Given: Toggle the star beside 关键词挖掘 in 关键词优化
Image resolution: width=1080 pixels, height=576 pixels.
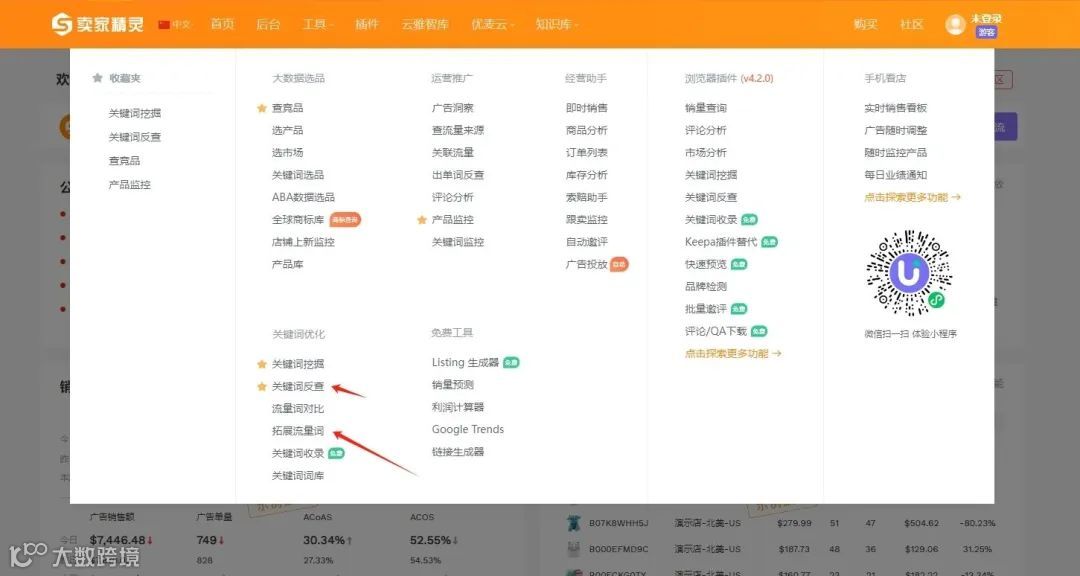Looking at the screenshot, I should tap(263, 364).
